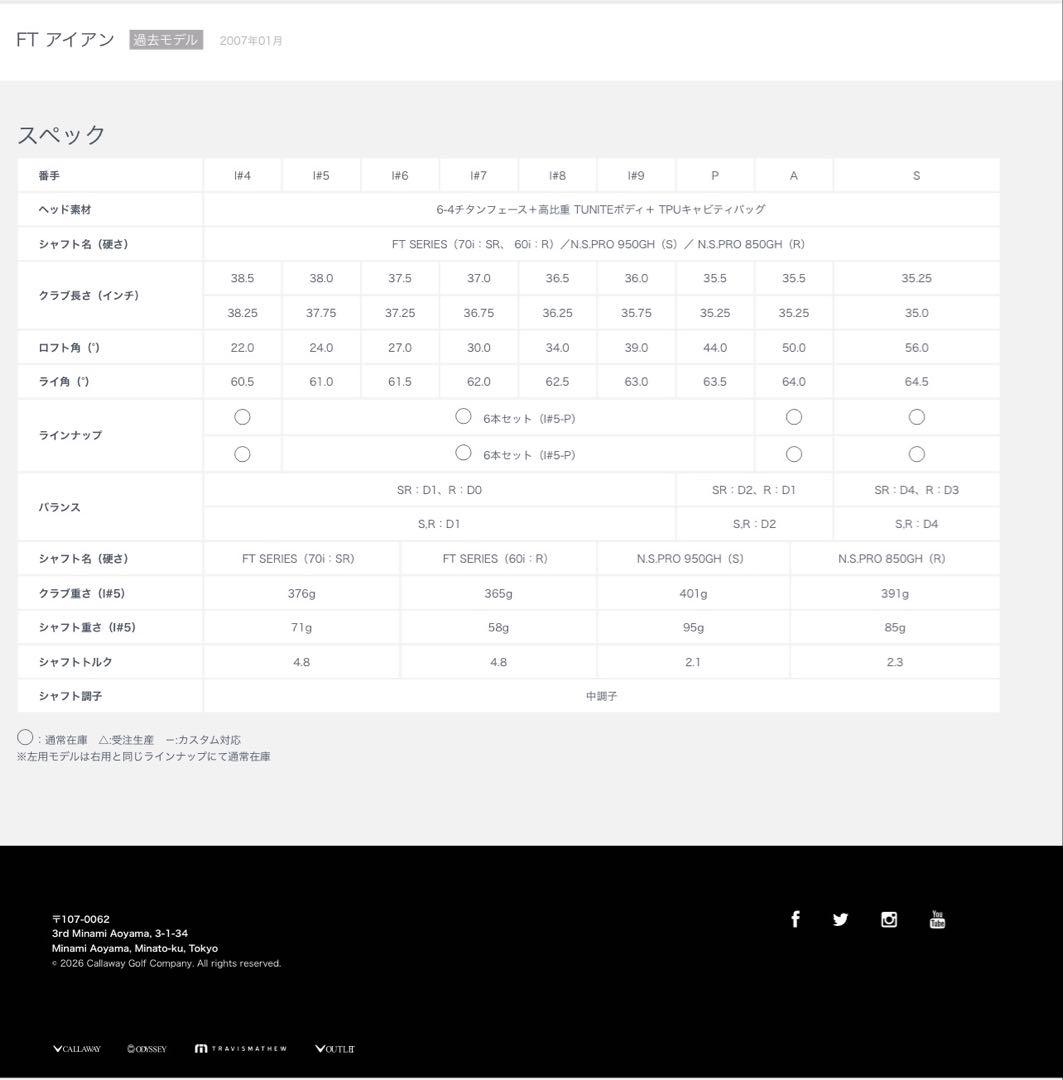Viewport: 1063px width, 1080px height.
Task: Click the TravisMathew logo in footer
Action: point(241,1049)
